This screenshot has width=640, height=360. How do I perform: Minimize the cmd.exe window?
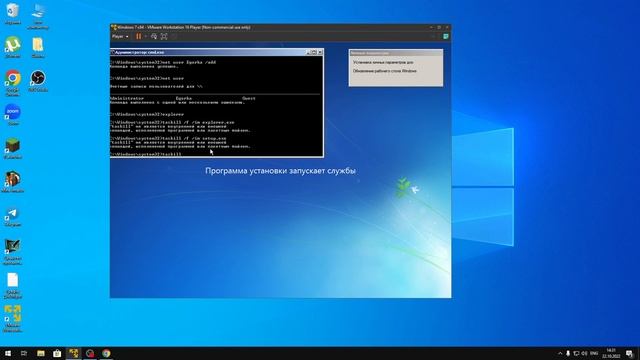point(308,52)
